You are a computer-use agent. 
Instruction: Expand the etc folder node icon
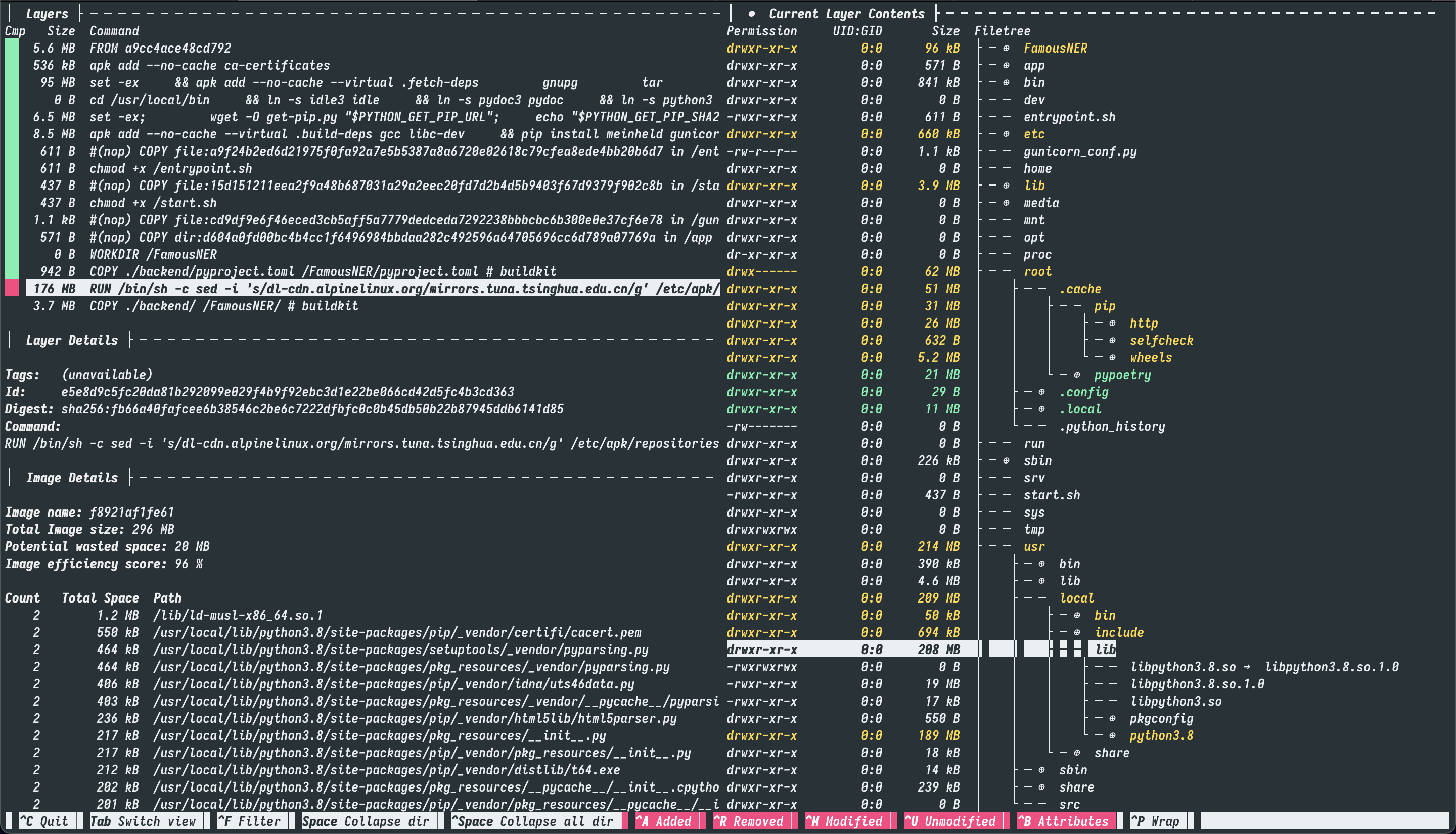click(x=1007, y=134)
